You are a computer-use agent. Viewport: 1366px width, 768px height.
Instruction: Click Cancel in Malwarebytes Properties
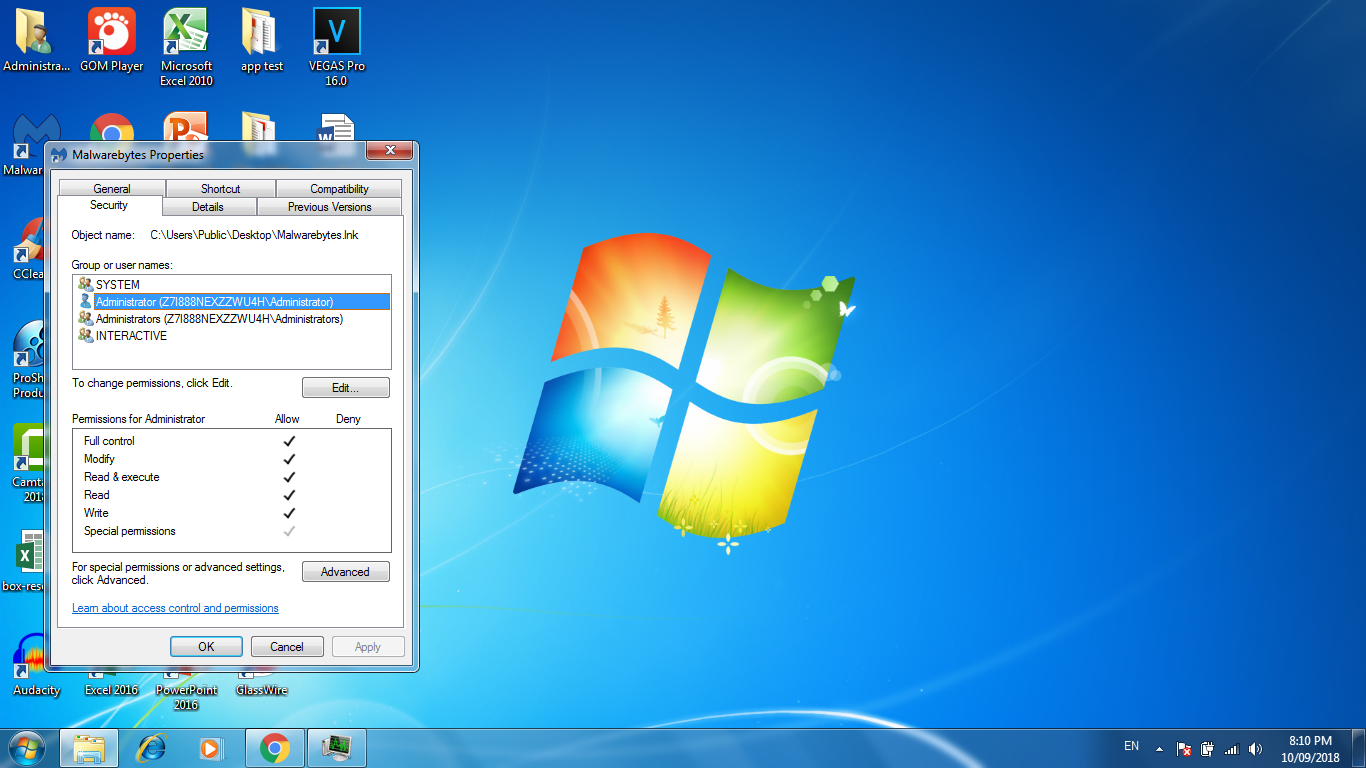(x=287, y=647)
